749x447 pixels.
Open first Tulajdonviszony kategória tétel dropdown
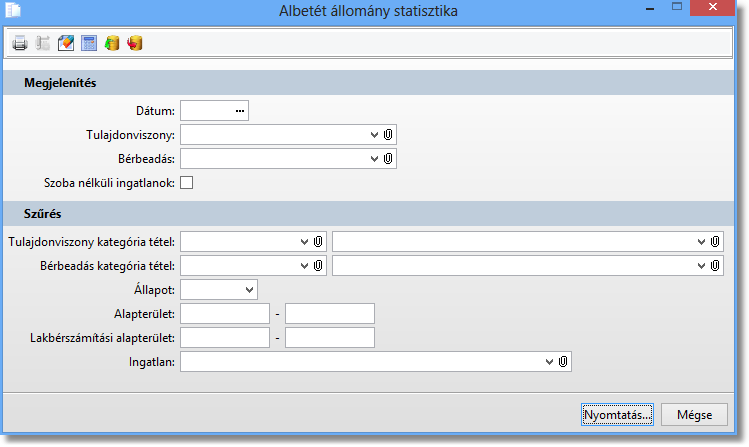pyautogui.click(x=304, y=242)
